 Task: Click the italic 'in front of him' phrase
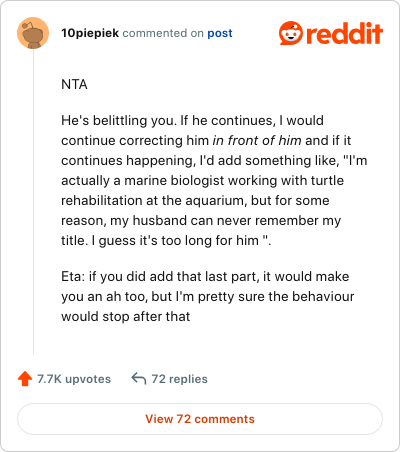click(x=257, y=141)
